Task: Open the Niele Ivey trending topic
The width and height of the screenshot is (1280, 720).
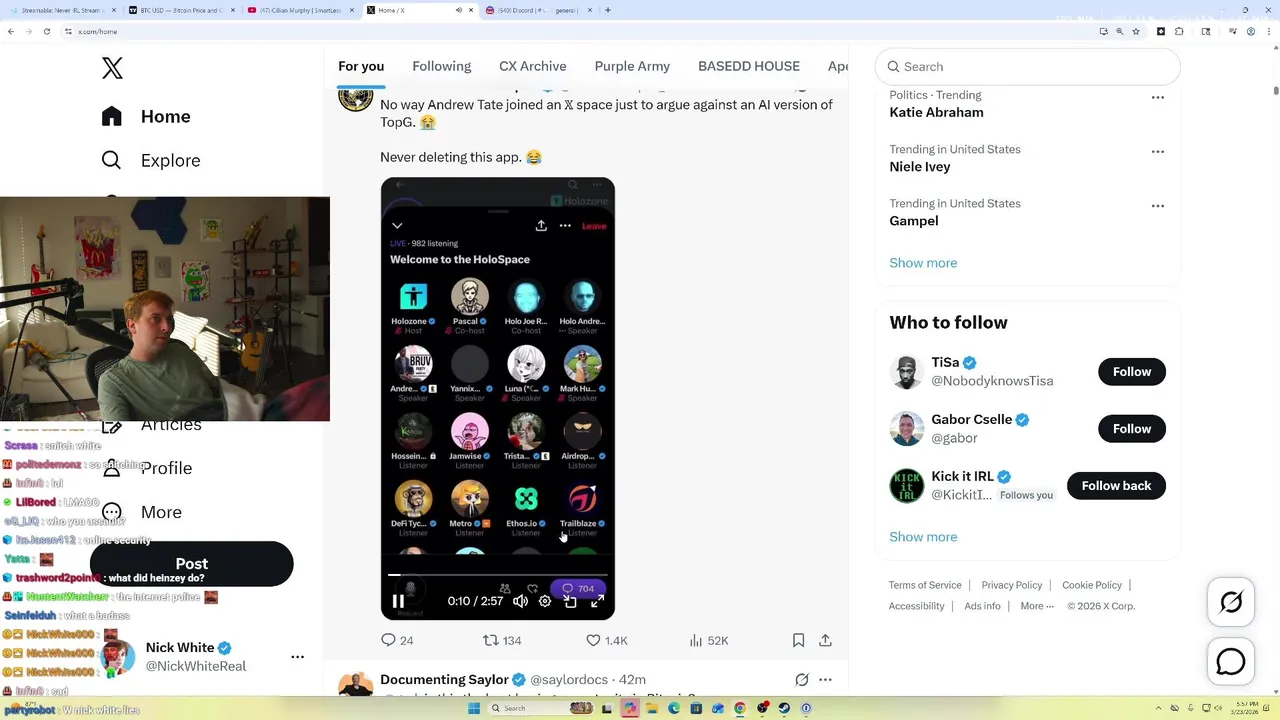Action: tap(920, 167)
